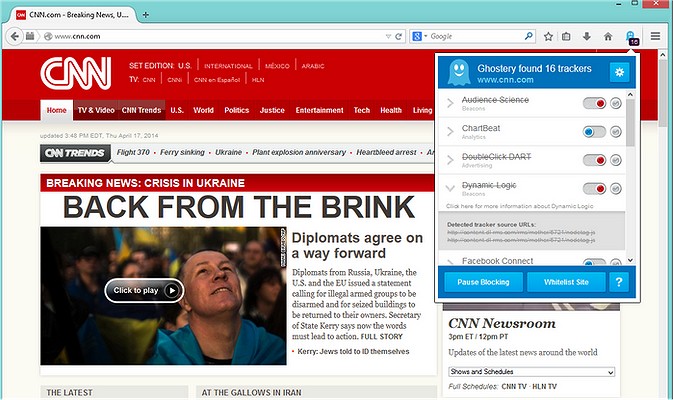Image resolution: width=673 pixels, height=400 pixels.
Task: Click the Ukraine protest photo
Action: pyautogui.click(x=164, y=296)
